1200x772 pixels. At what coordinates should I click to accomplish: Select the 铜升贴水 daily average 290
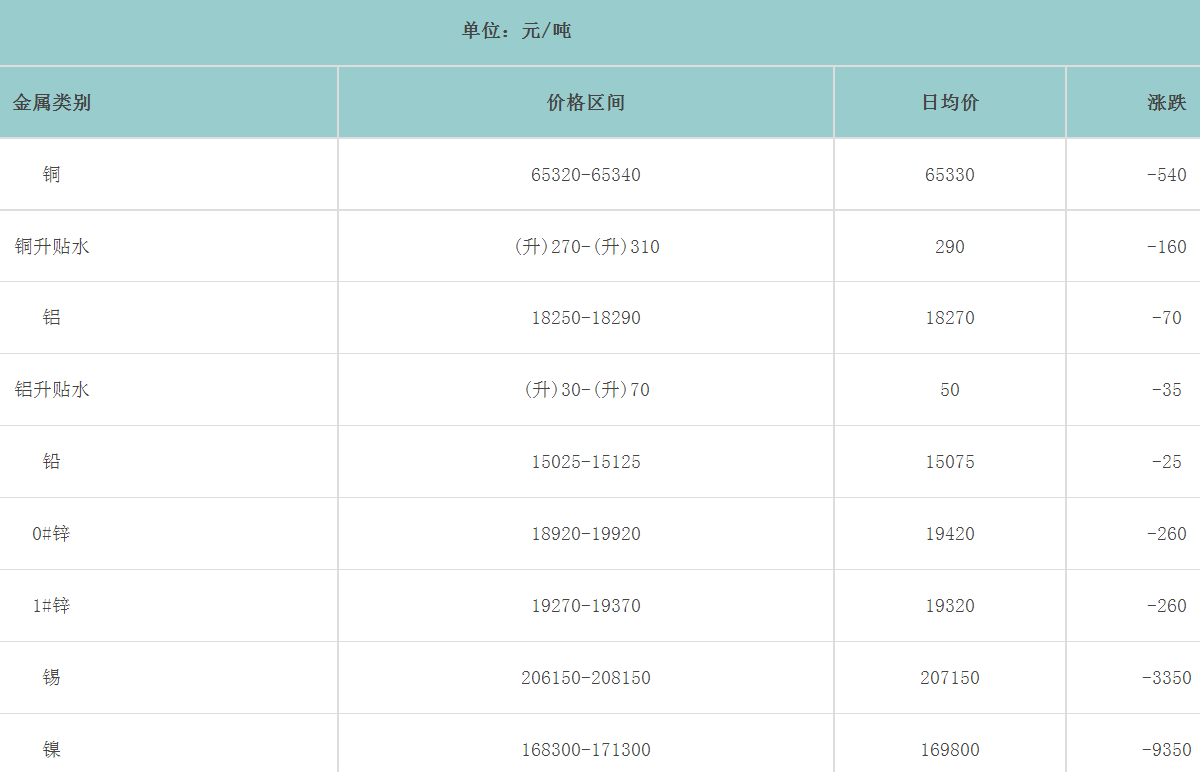point(950,246)
